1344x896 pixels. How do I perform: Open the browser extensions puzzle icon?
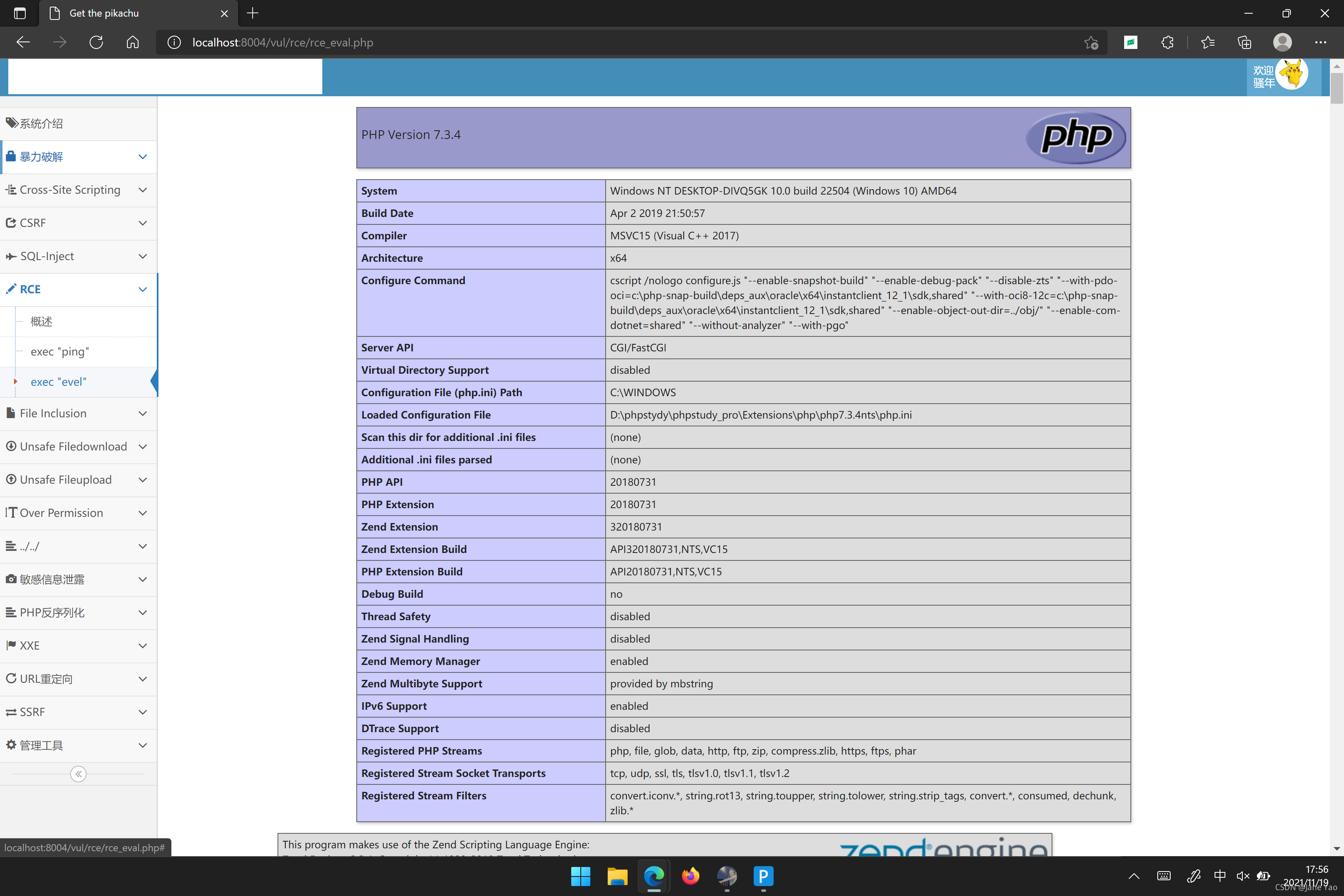pos(1167,42)
